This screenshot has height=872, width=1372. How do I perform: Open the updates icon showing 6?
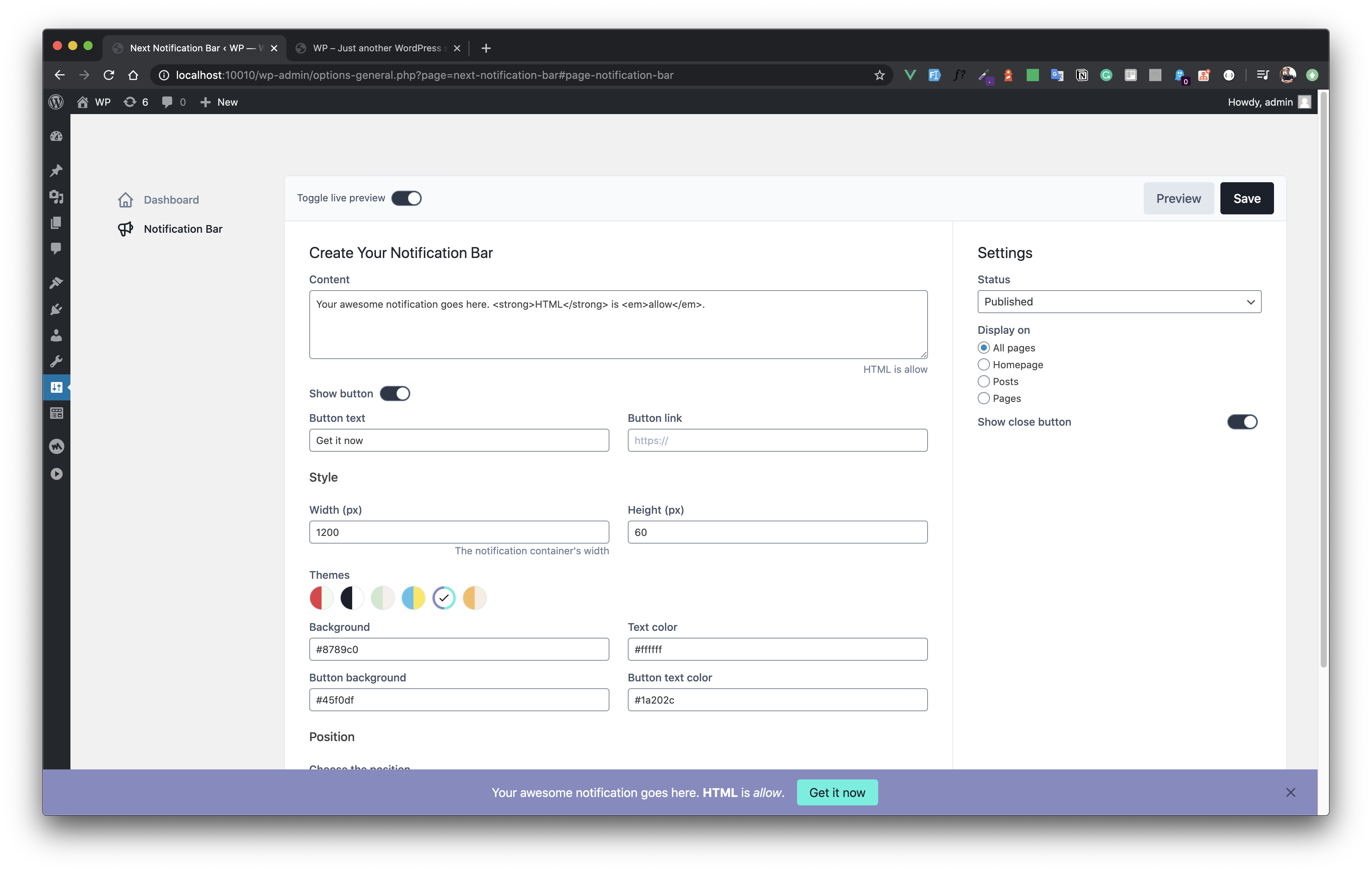coord(136,102)
